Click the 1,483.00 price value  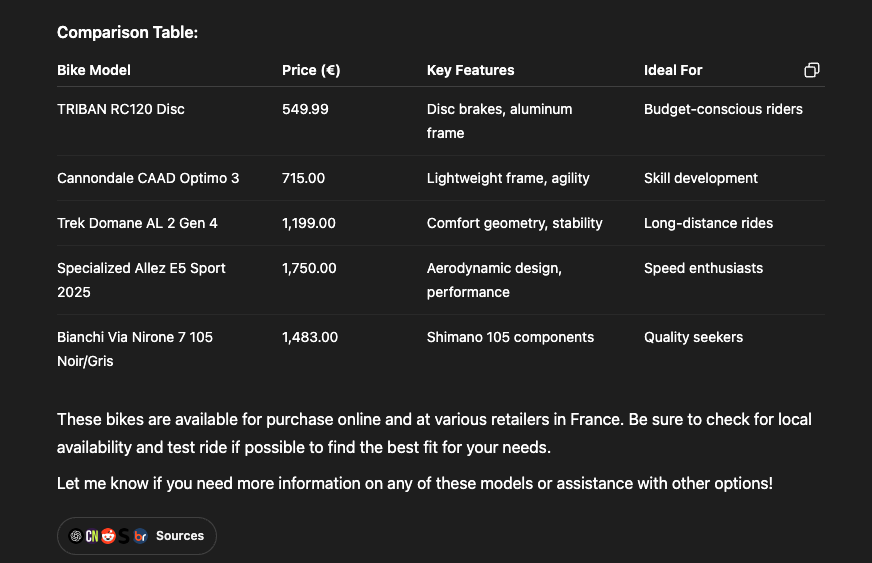(x=310, y=337)
